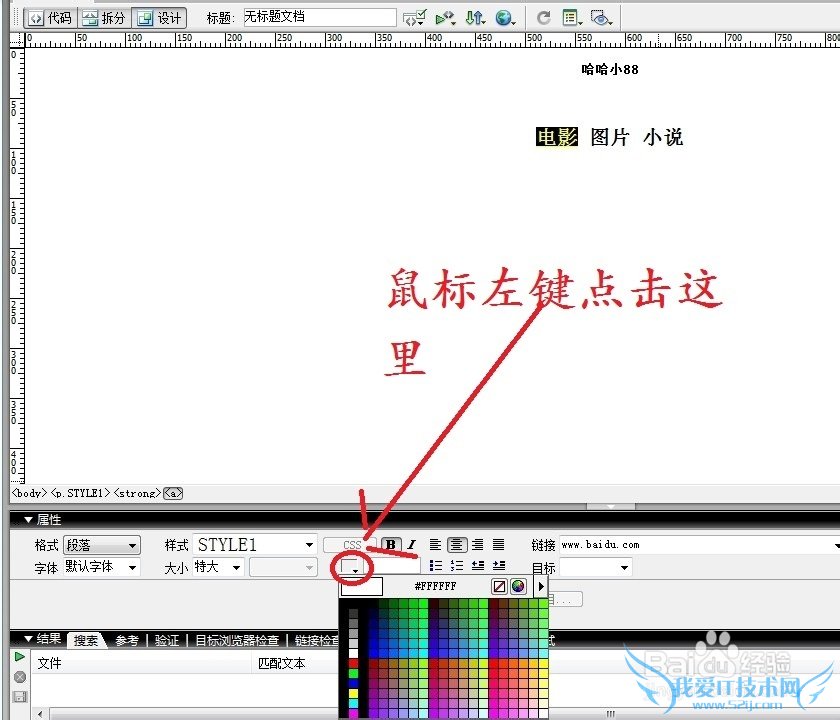
Task: Toggle bold formatting
Action: pyautogui.click(x=391, y=545)
